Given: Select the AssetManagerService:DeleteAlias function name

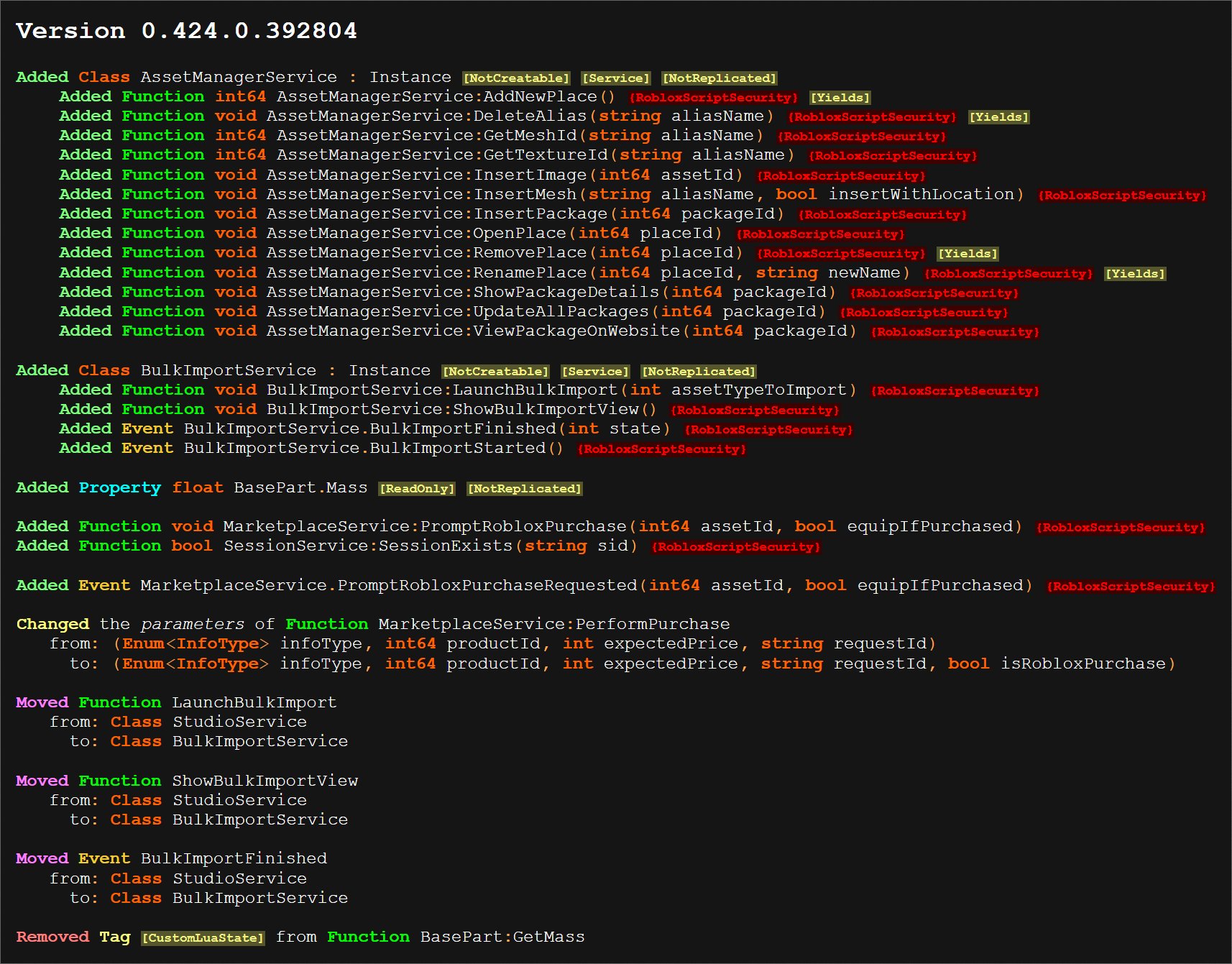Looking at the screenshot, I should [x=427, y=116].
